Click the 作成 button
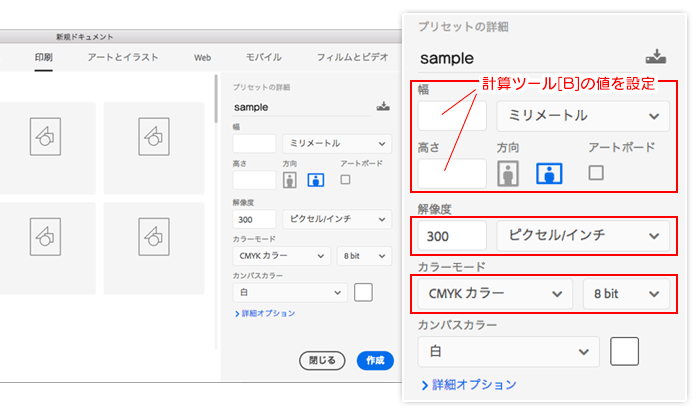 click(x=375, y=360)
